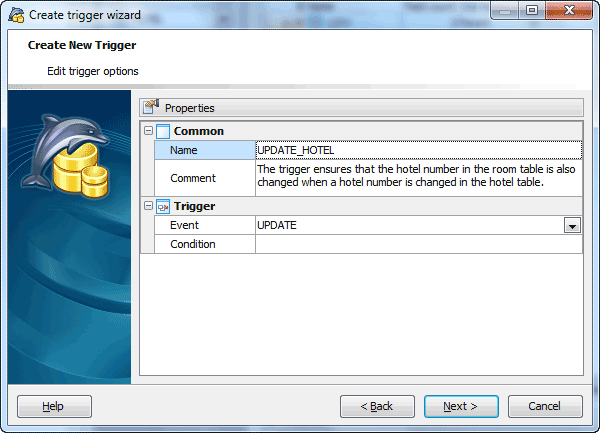Click the empty Condition field
Viewport: 600px width, 433px height.
pos(419,244)
